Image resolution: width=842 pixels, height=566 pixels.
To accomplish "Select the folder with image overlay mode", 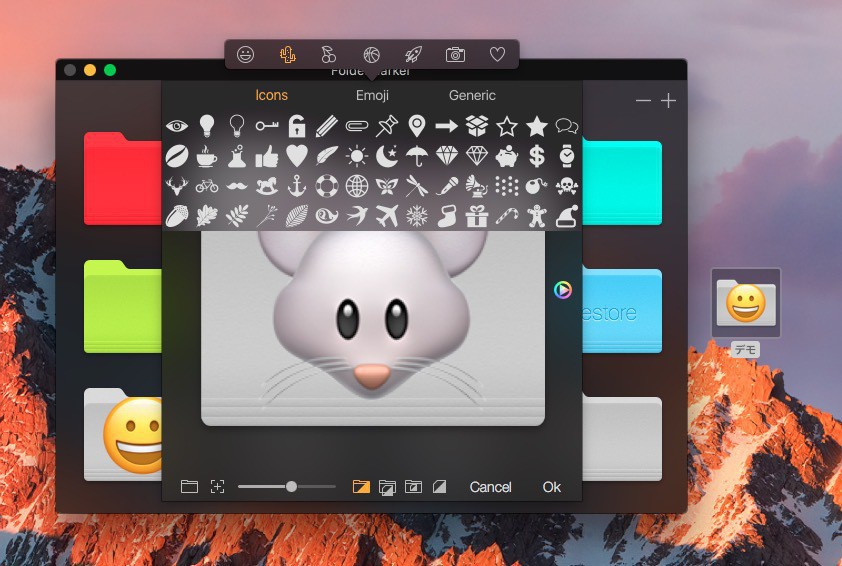I will point(413,487).
